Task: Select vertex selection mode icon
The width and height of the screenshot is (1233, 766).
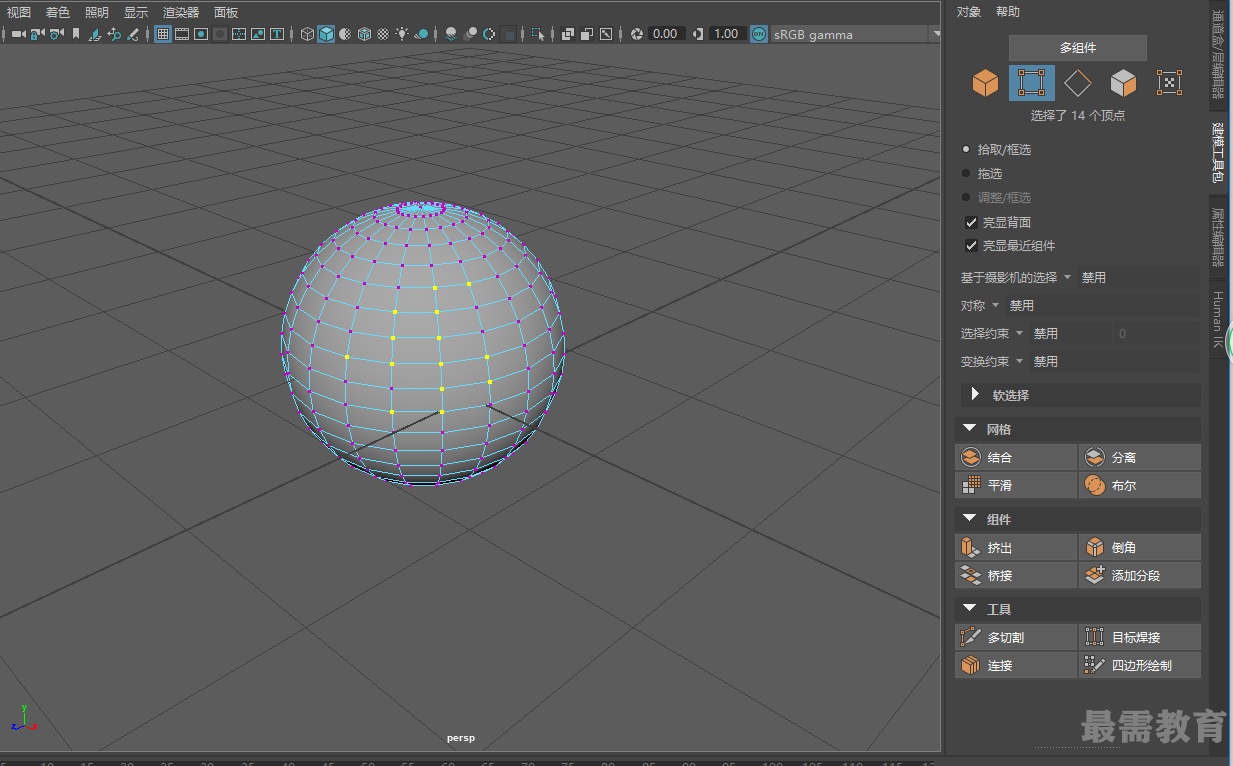Action: [1032, 83]
